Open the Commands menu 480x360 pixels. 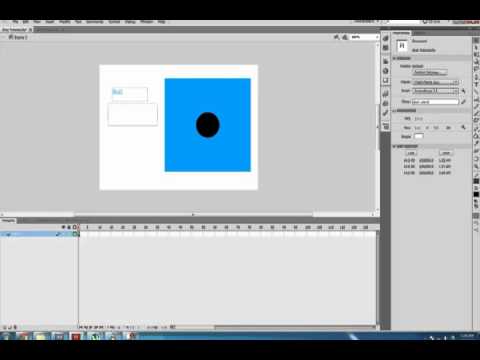95,22
